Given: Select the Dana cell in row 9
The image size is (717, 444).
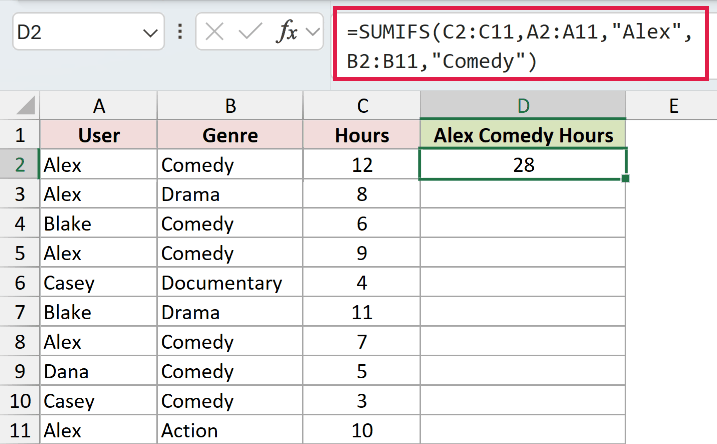Looking at the screenshot, I should tap(99, 371).
